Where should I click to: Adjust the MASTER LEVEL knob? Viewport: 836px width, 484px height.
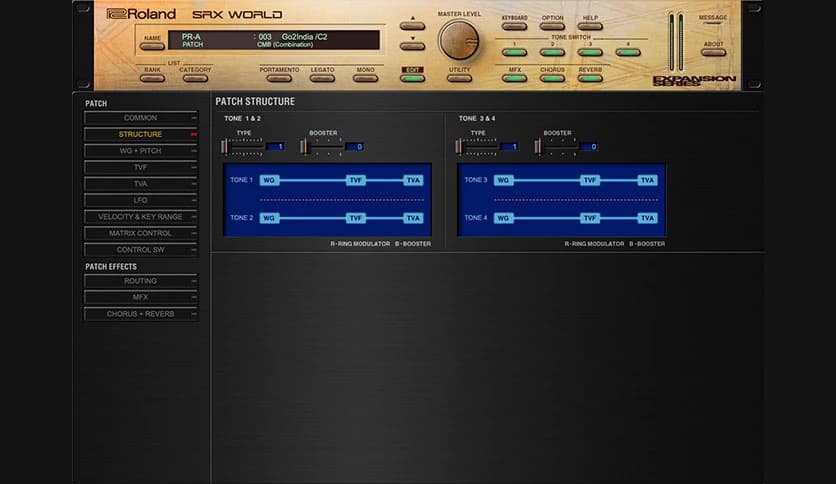coord(459,41)
